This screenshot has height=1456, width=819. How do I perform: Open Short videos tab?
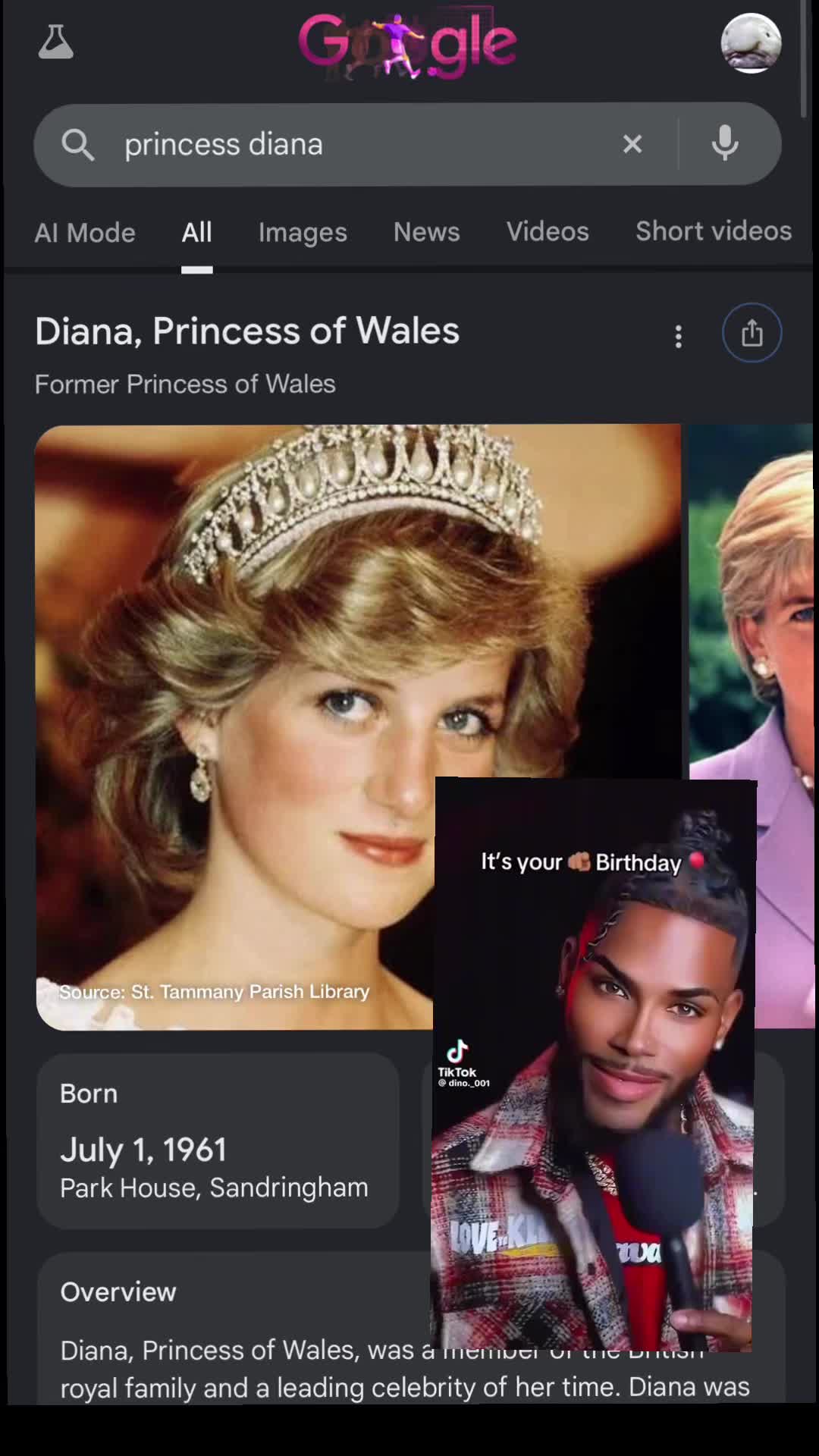click(714, 231)
